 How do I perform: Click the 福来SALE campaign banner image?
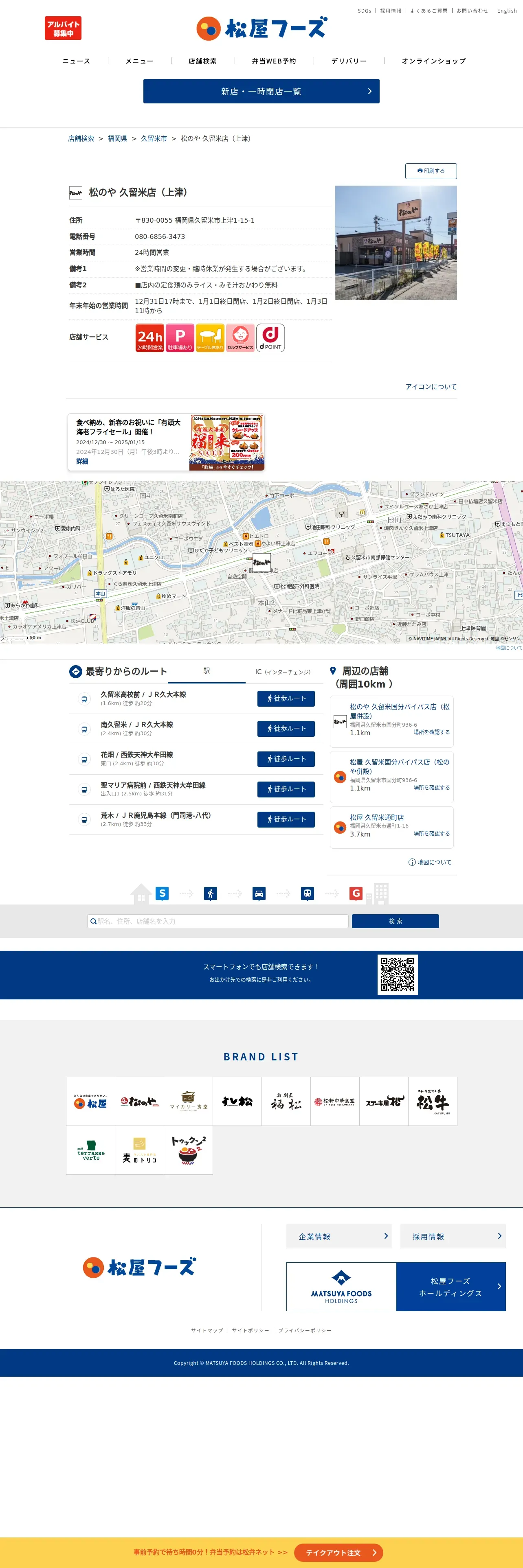pos(226,442)
